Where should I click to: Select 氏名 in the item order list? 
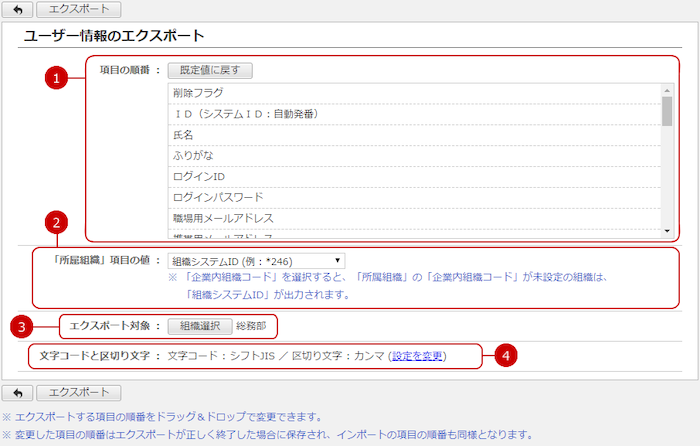pyautogui.click(x=414, y=135)
